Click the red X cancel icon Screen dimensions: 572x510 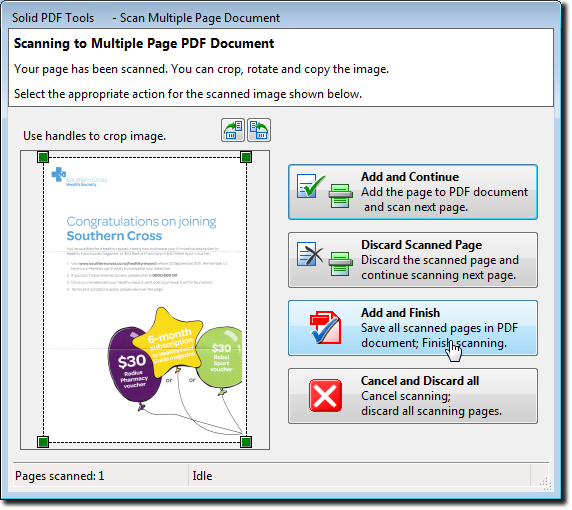(x=325, y=396)
